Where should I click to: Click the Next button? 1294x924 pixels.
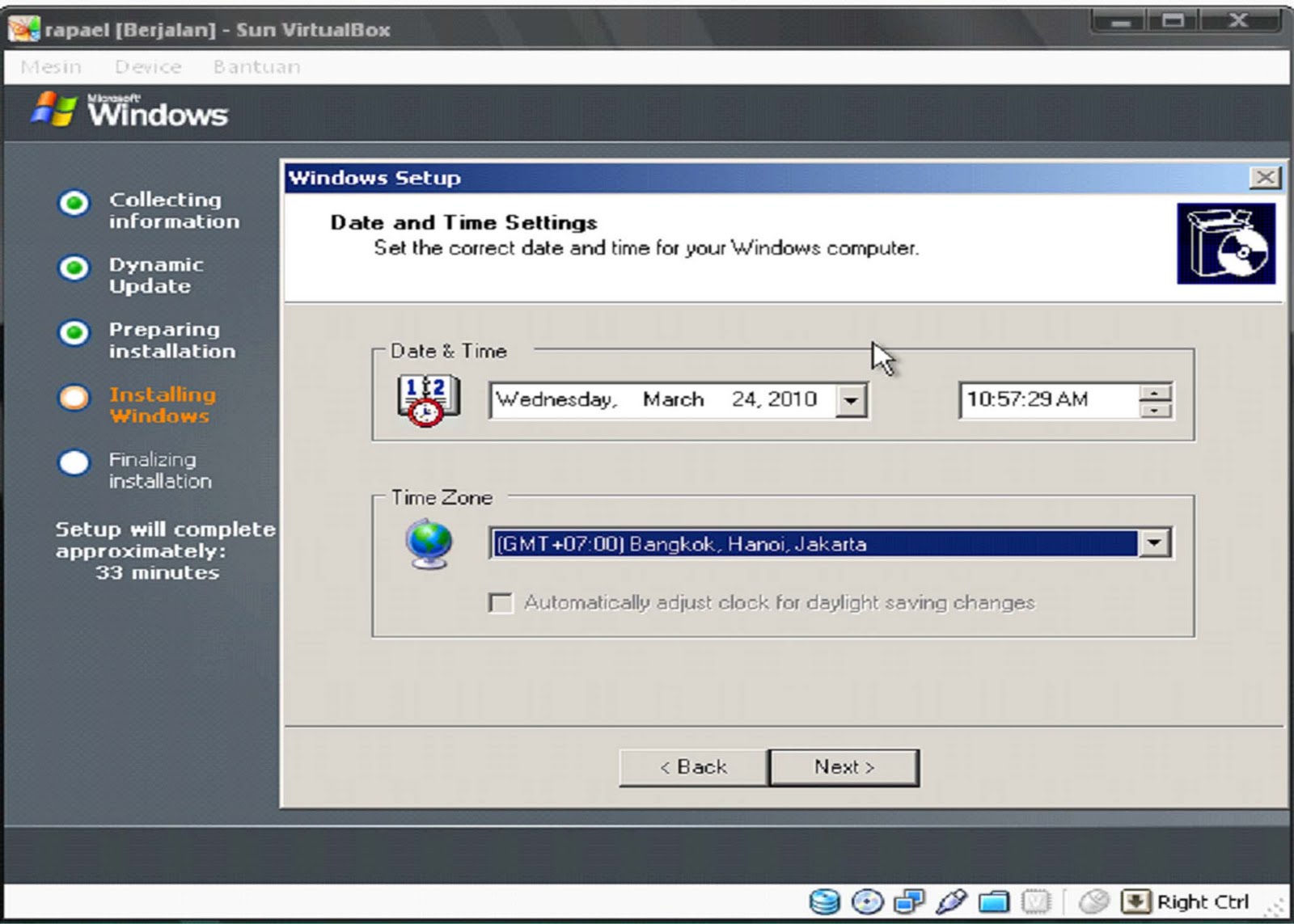[844, 767]
